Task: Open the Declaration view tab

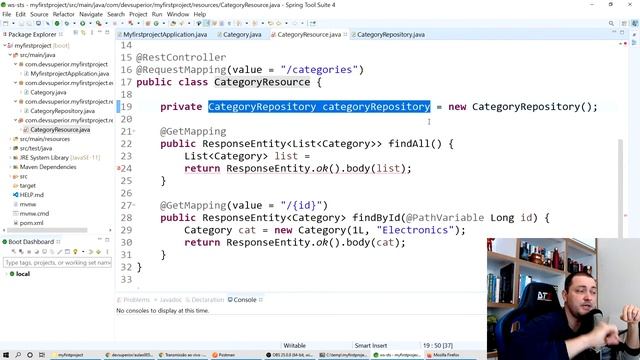Action: coord(204,300)
